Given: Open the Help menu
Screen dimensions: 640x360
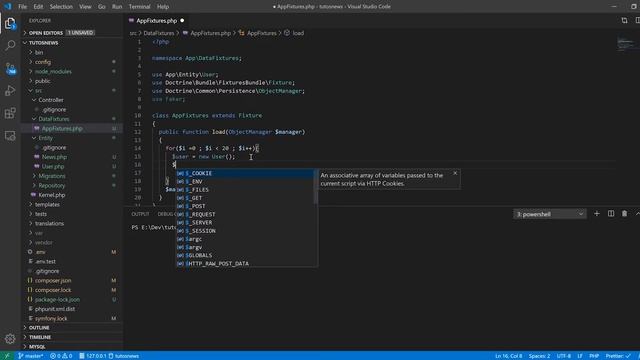Looking at the screenshot, I should 163,7.
